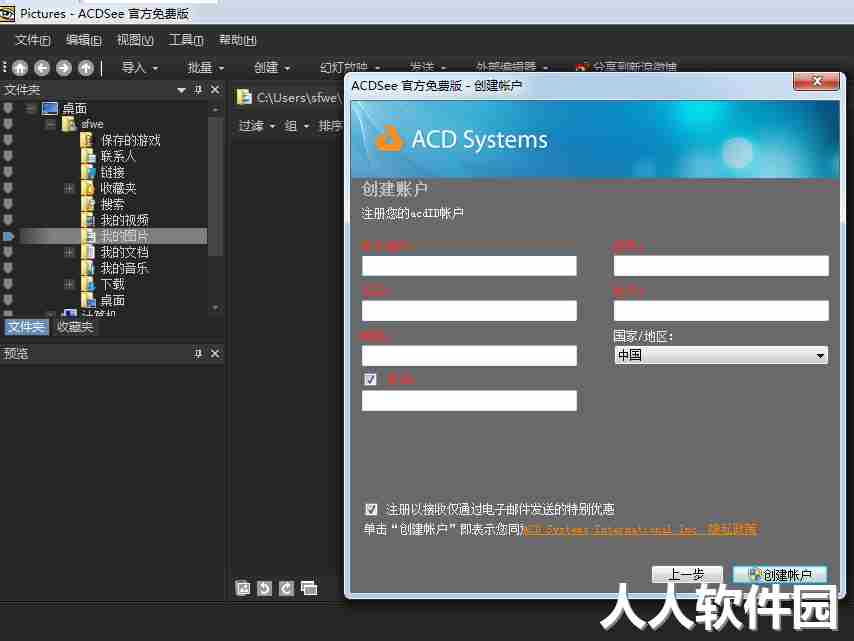Viewport: 854px width, 641px height.
Task: Expand the 下载 tree node
Action: (69, 284)
